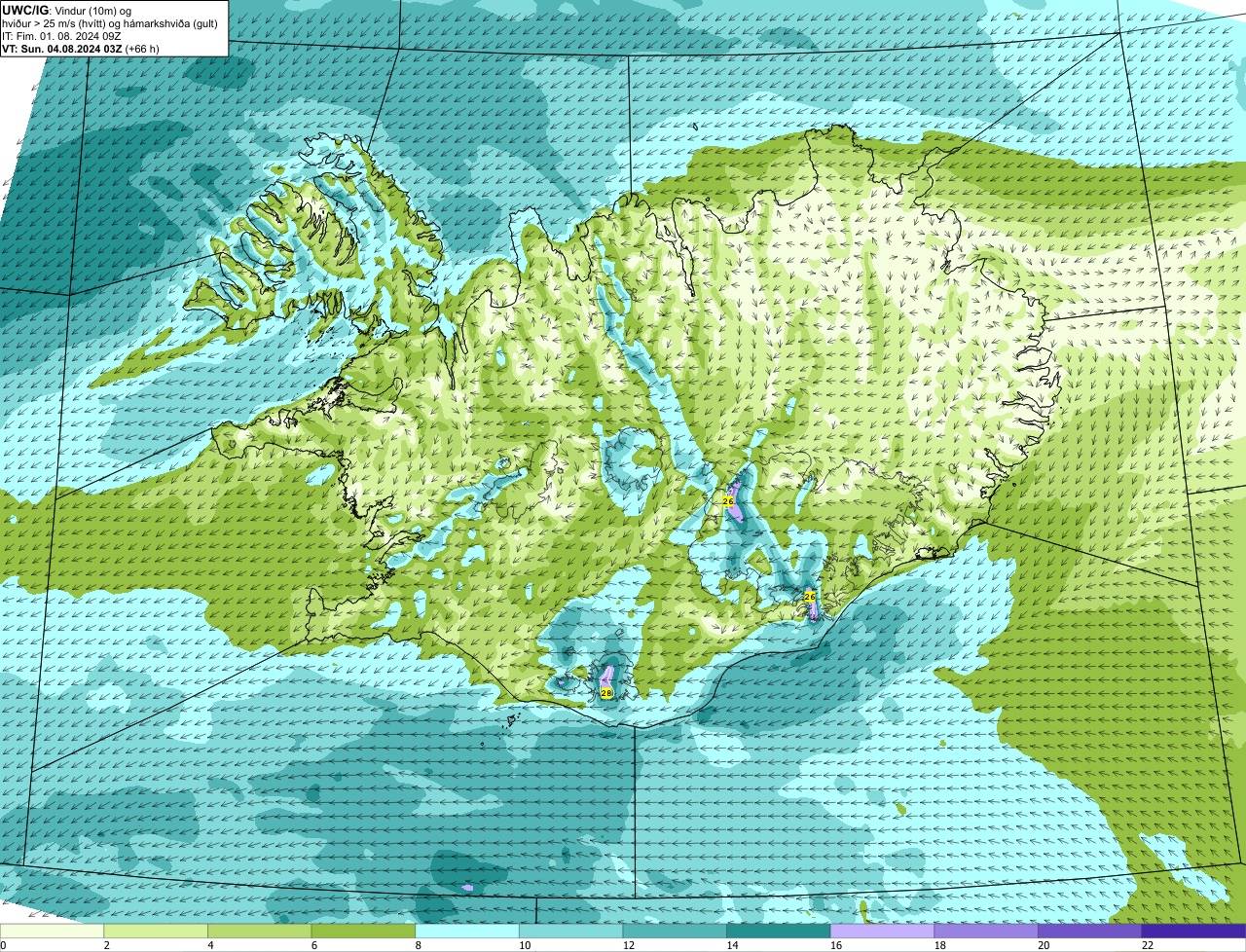Image resolution: width=1246 pixels, height=952 pixels.
Task: Click the "(+66 h)" forecast offset text
Action: tap(142, 49)
